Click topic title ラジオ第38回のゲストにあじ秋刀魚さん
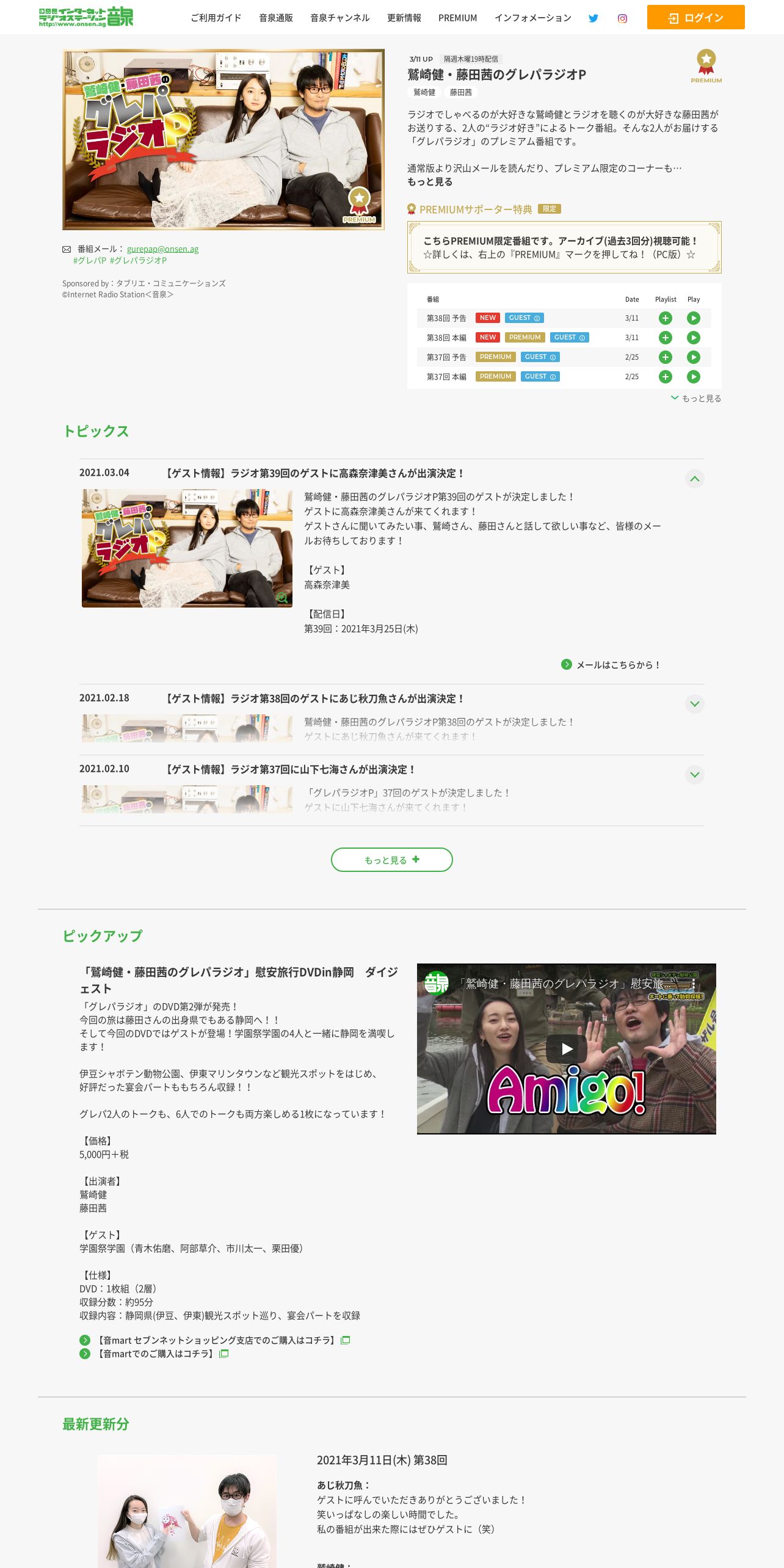Image resolution: width=784 pixels, height=1568 pixels. pos(314,699)
